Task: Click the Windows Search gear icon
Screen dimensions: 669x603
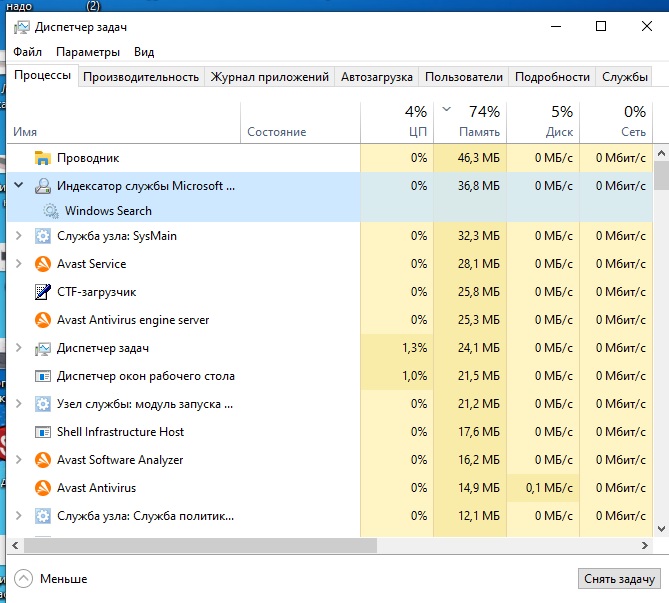Action: pos(51,211)
